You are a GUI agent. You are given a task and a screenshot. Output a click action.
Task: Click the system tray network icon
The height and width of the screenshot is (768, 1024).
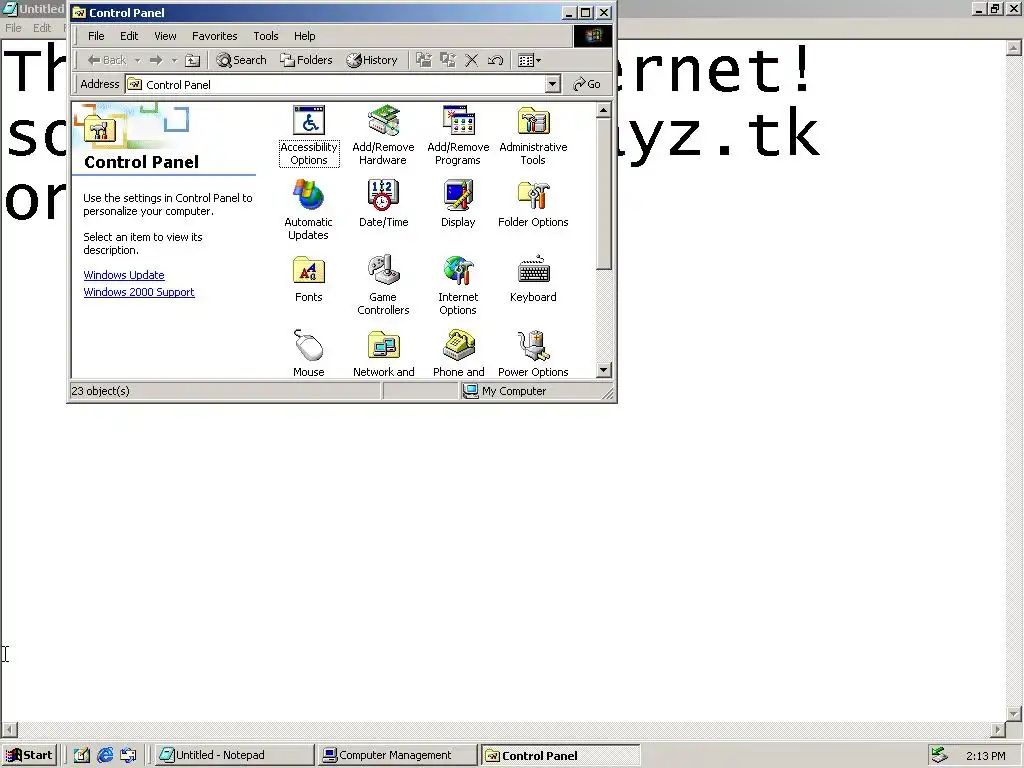939,755
